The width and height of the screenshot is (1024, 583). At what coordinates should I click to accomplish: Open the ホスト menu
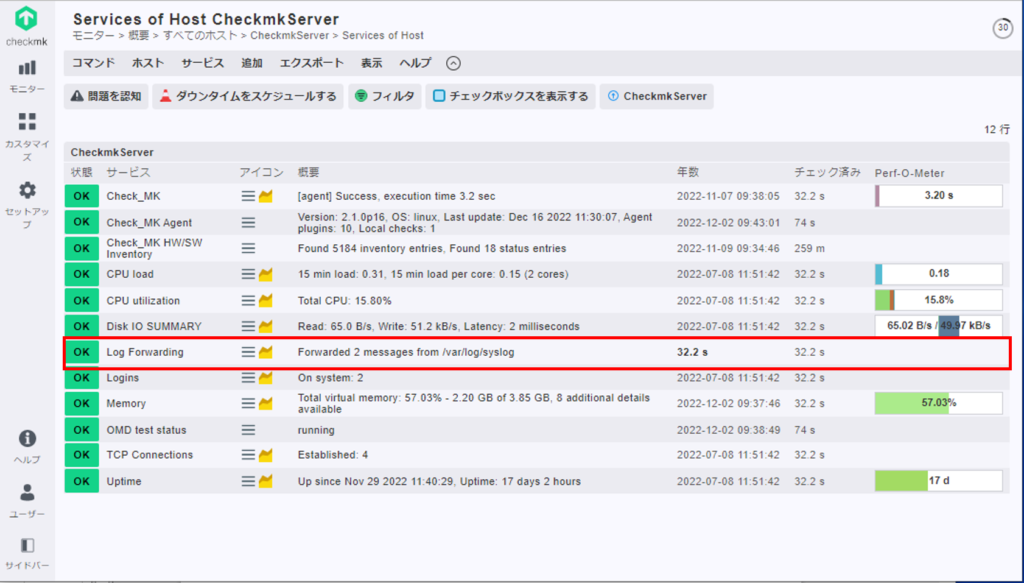148,63
